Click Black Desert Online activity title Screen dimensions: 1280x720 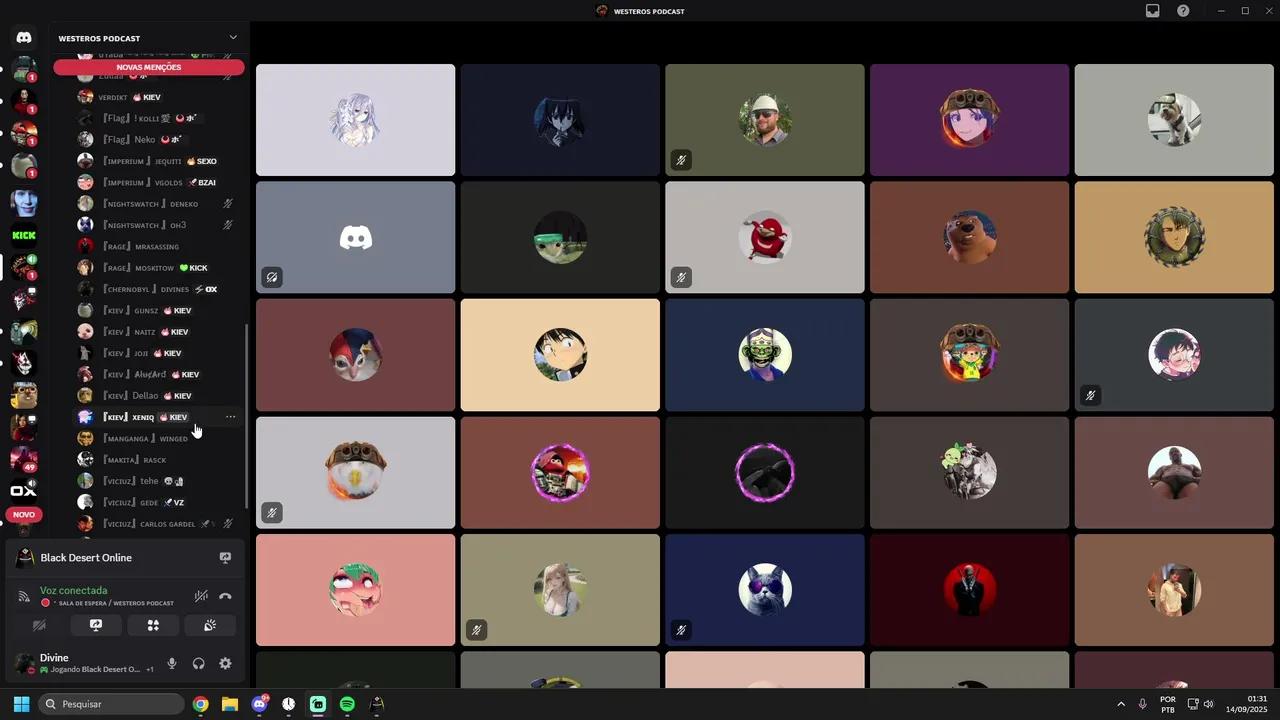tap(86, 558)
